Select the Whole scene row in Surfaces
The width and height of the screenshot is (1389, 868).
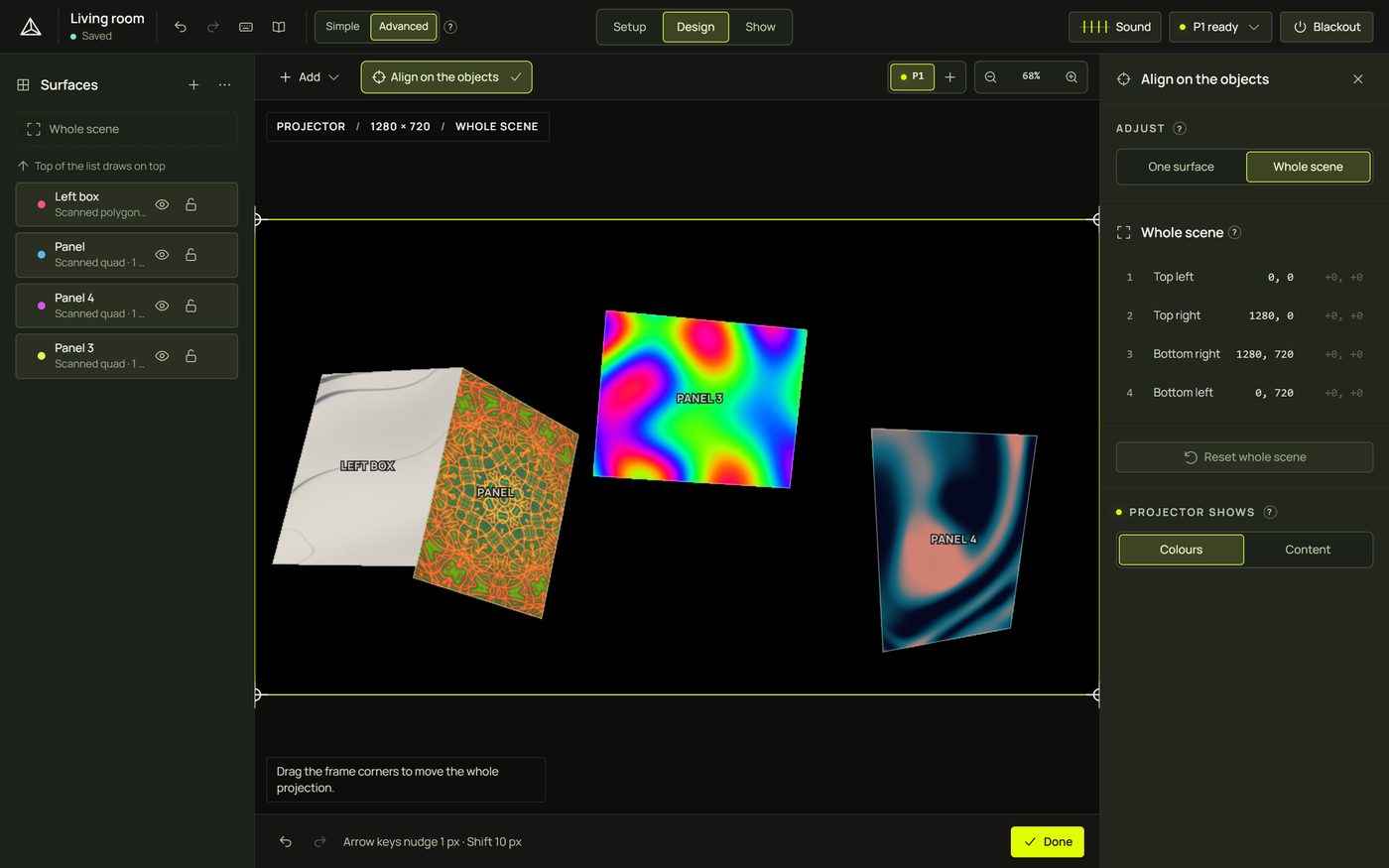click(127, 129)
